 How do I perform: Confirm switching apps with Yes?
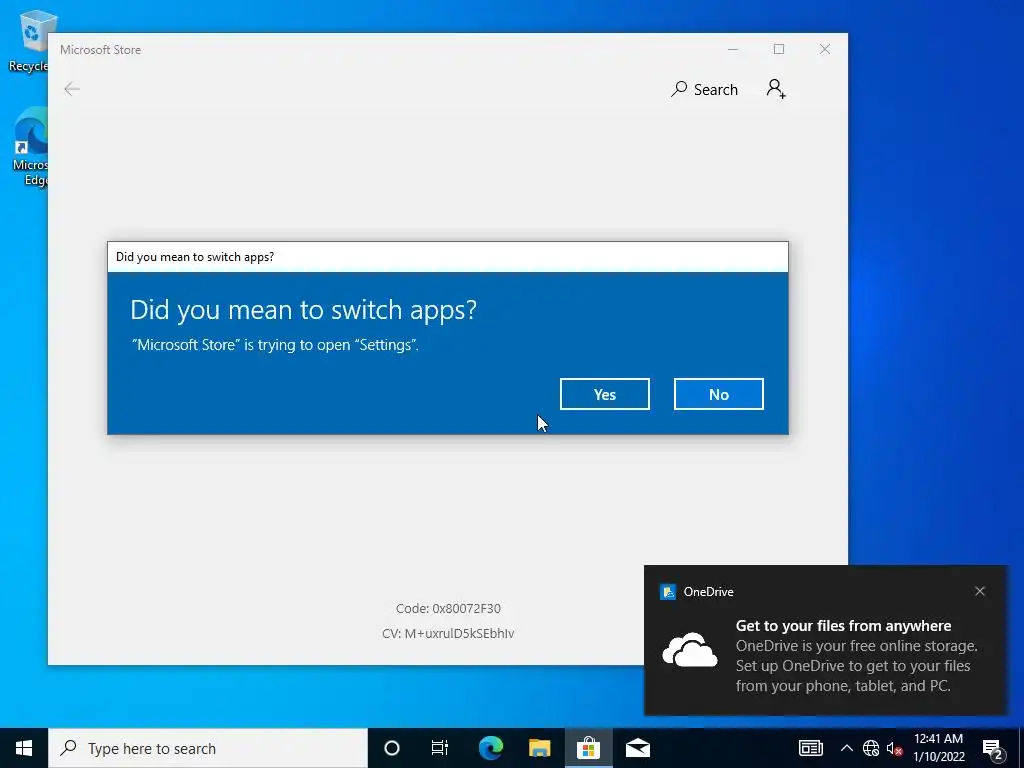tap(604, 394)
